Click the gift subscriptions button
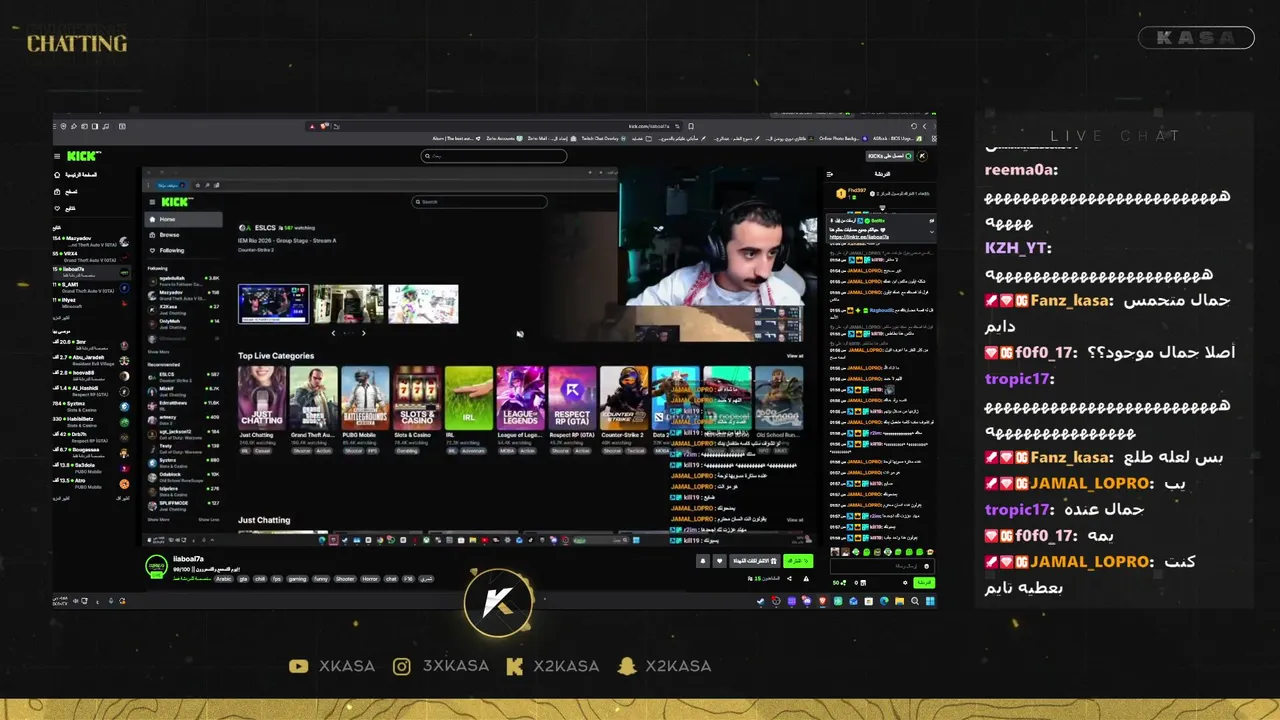 pyautogui.click(x=754, y=561)
